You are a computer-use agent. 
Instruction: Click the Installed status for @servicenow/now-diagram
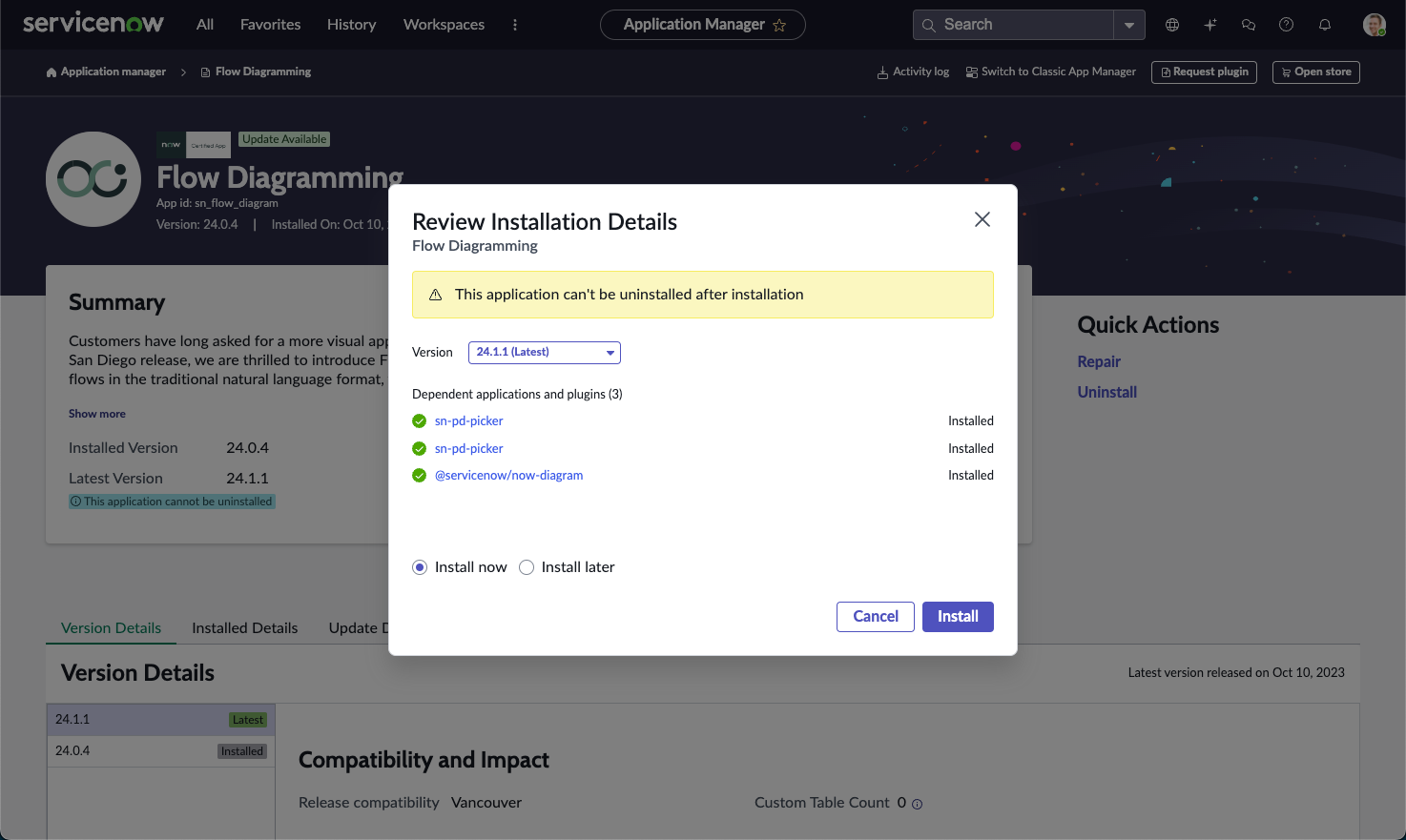click(x=971, y=476)
